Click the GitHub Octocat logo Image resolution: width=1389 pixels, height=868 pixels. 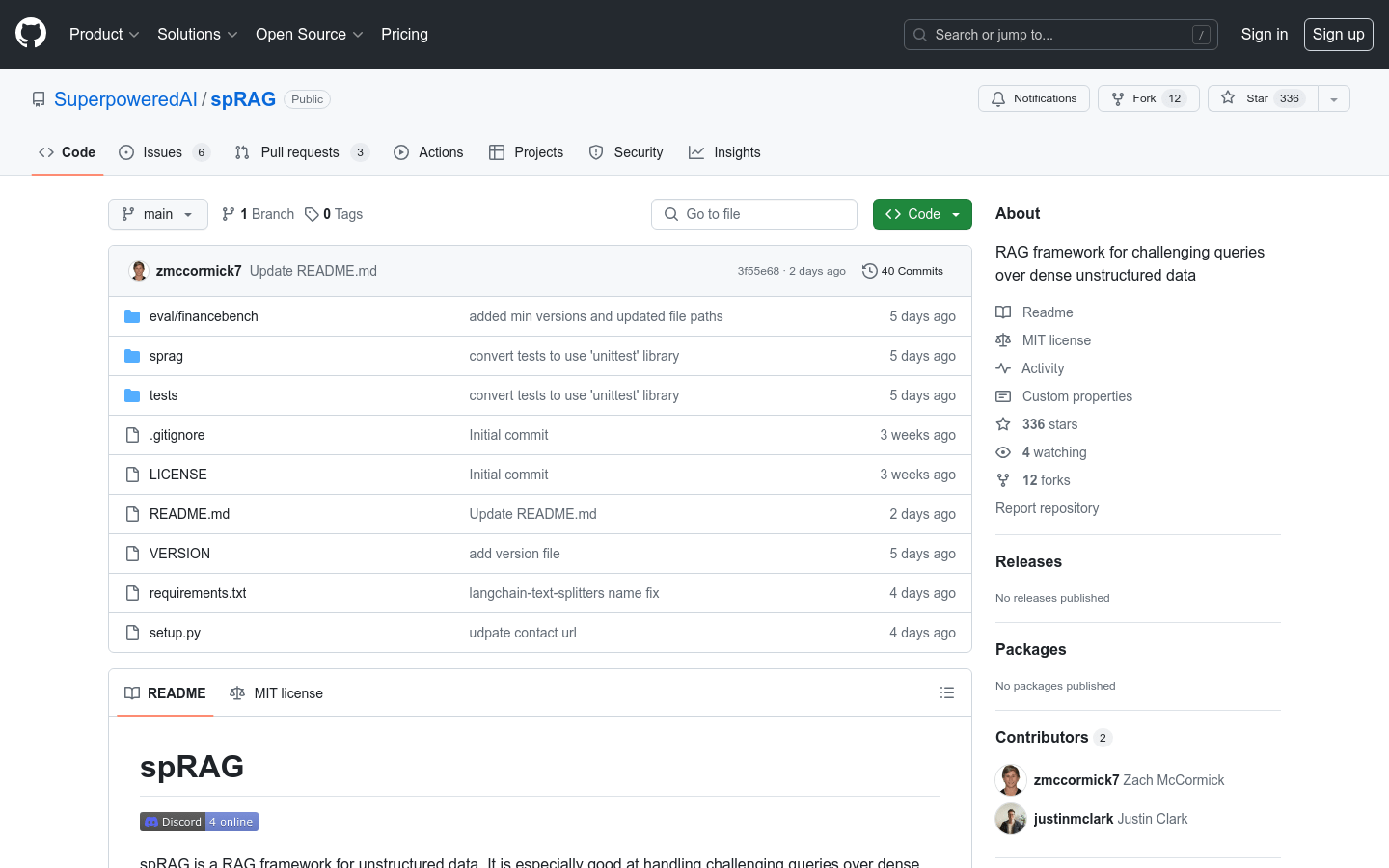coord(31,34)
